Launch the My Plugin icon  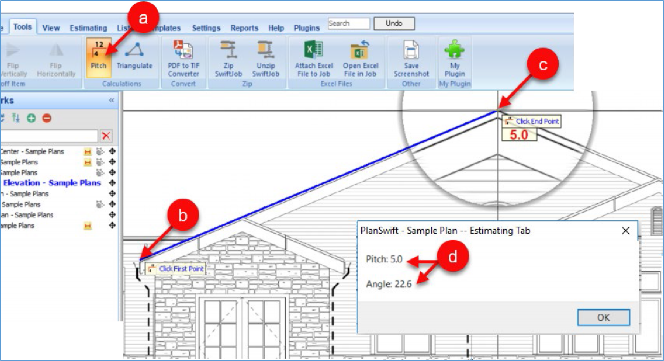click(x=454, y=58)
